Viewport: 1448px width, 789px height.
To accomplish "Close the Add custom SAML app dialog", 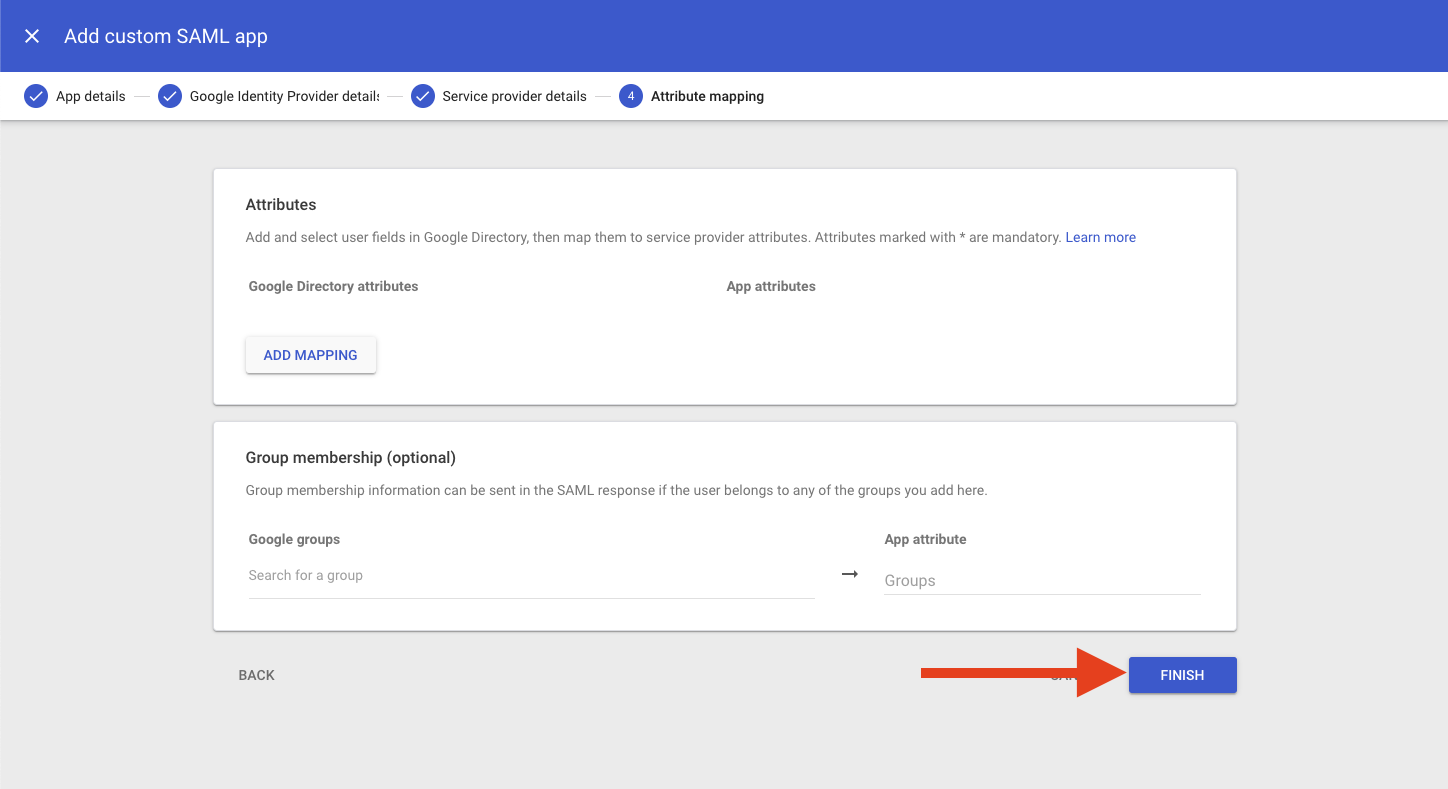I will click(32, 37).
